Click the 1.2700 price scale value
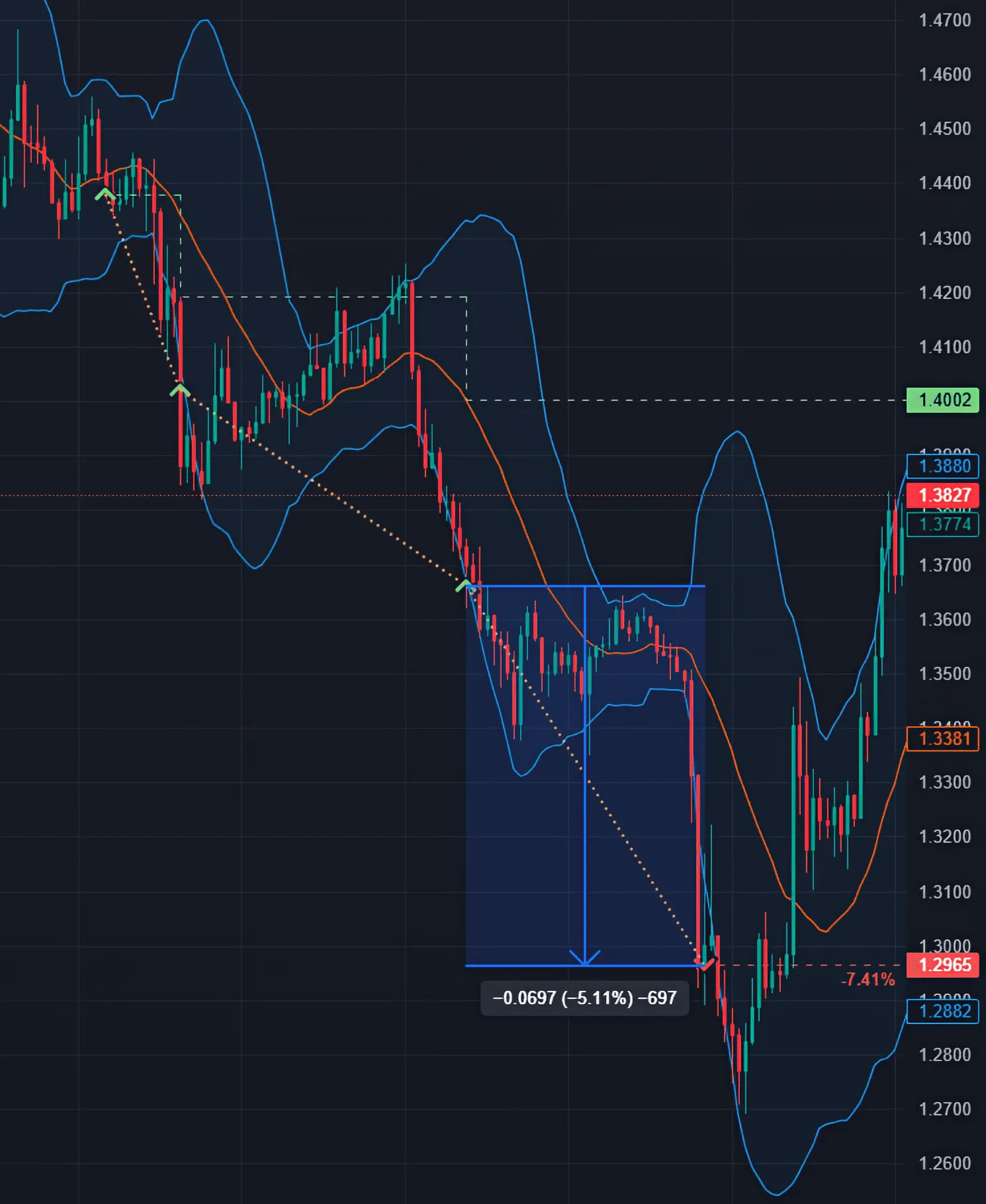The image size is (986, 1204). click(x=945, y=1109)
